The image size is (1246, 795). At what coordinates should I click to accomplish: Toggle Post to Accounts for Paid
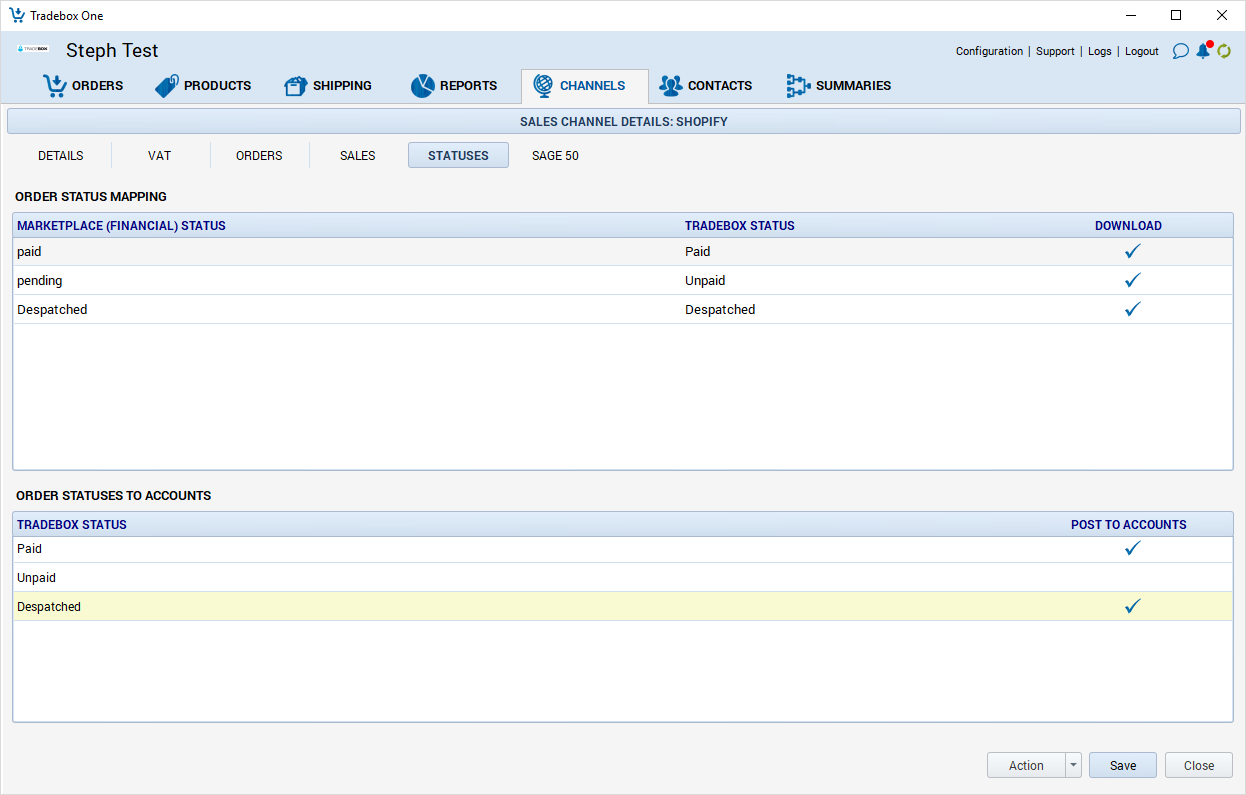1132,549
